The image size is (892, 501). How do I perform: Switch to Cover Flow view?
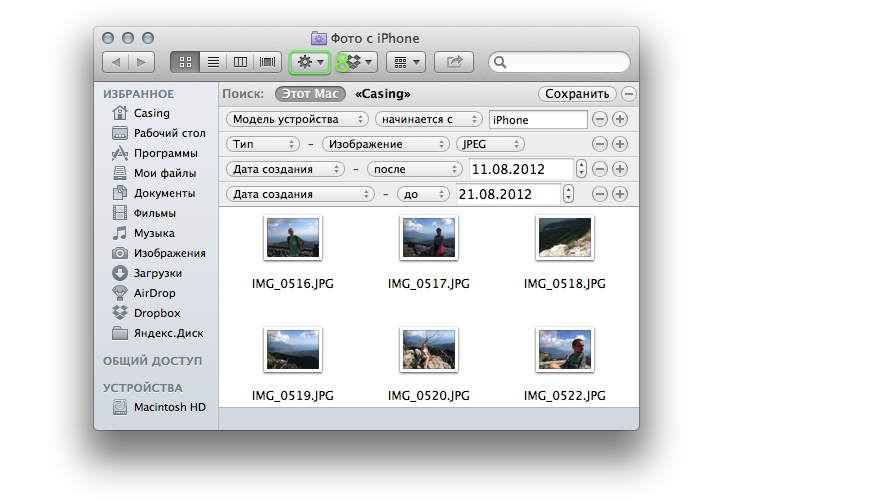click(x=267, y=62)
